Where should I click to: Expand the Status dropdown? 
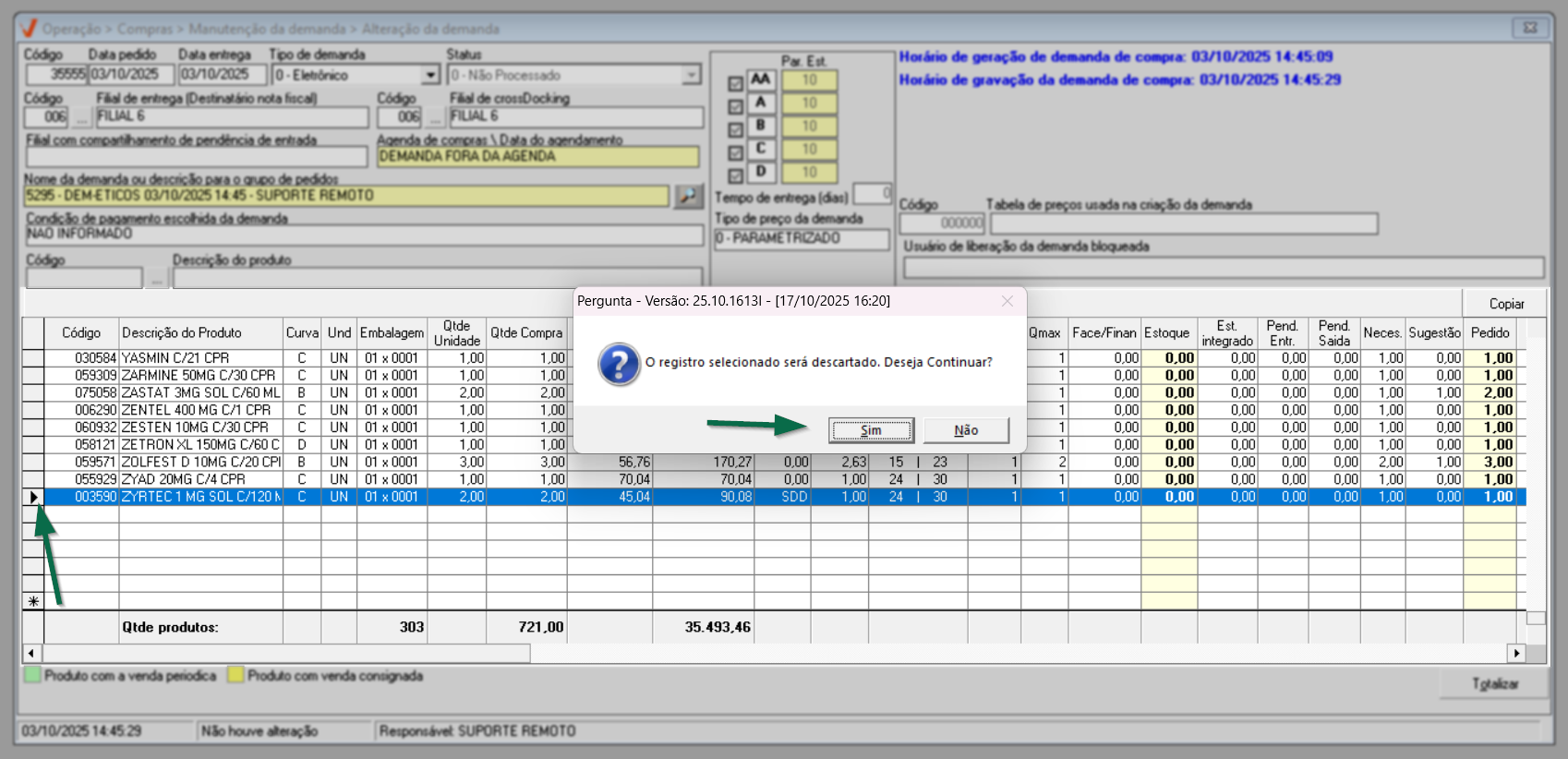point(692,75)
